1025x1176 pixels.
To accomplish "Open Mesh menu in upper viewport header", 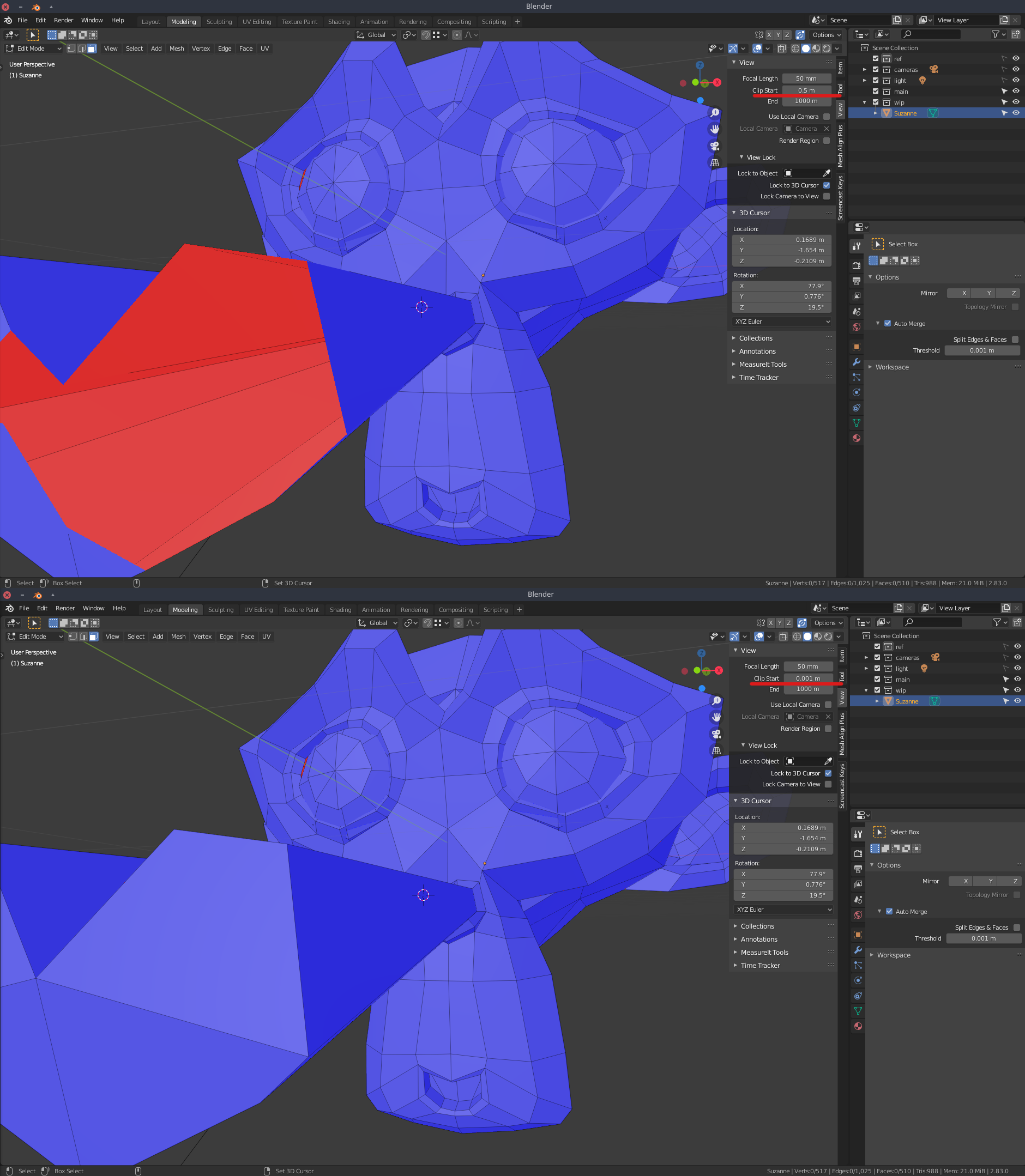I will [177, 49].
